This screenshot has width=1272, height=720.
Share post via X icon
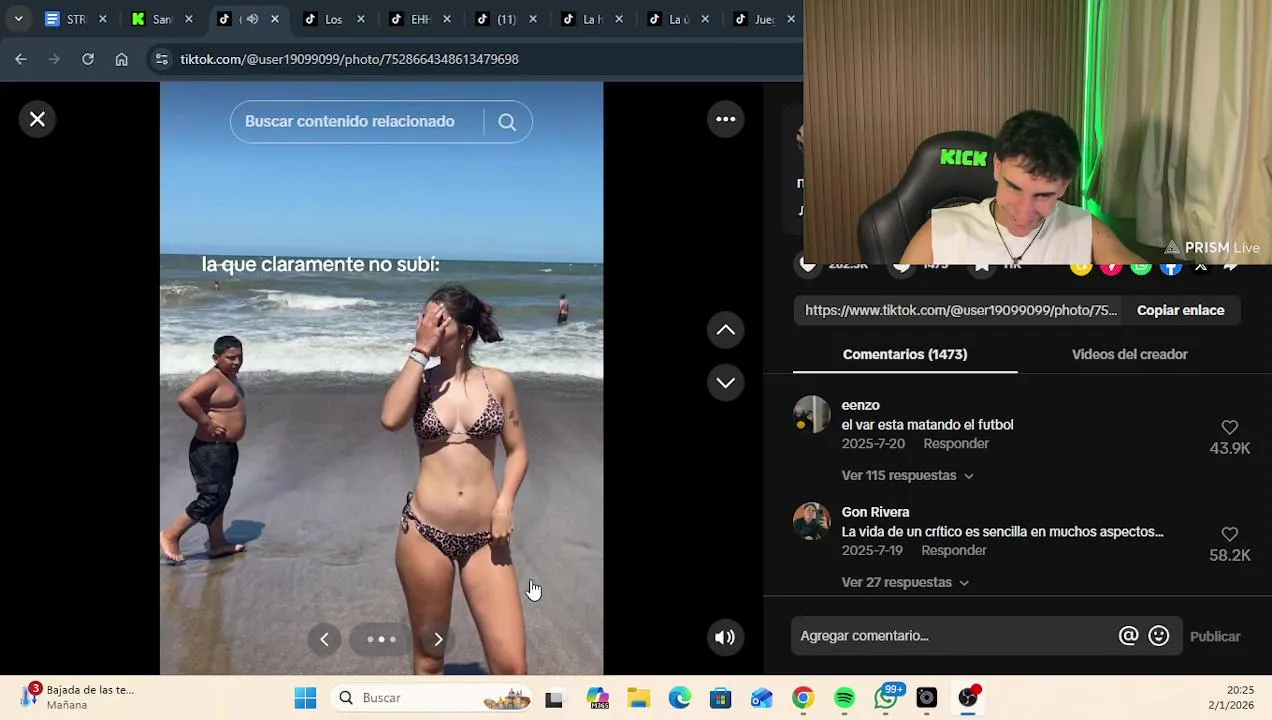pyautogui.click(x=1201, y=267)
